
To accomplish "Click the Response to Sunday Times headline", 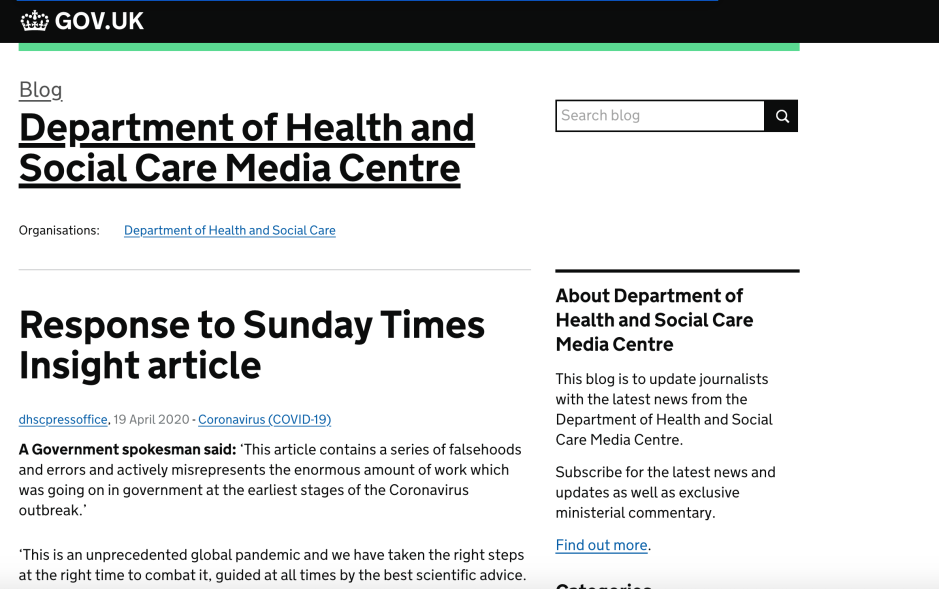I will (251, 345).
